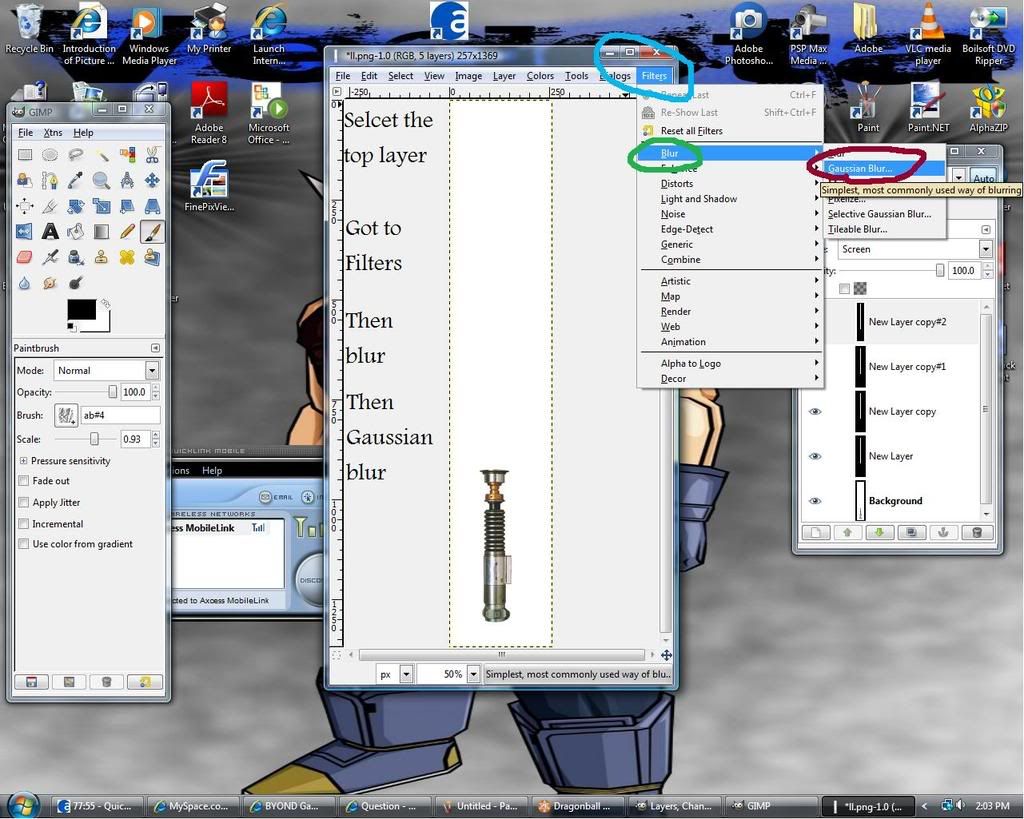Screen dimensions: 1024x819
Task: Select the Text tool
Action: 50,232
